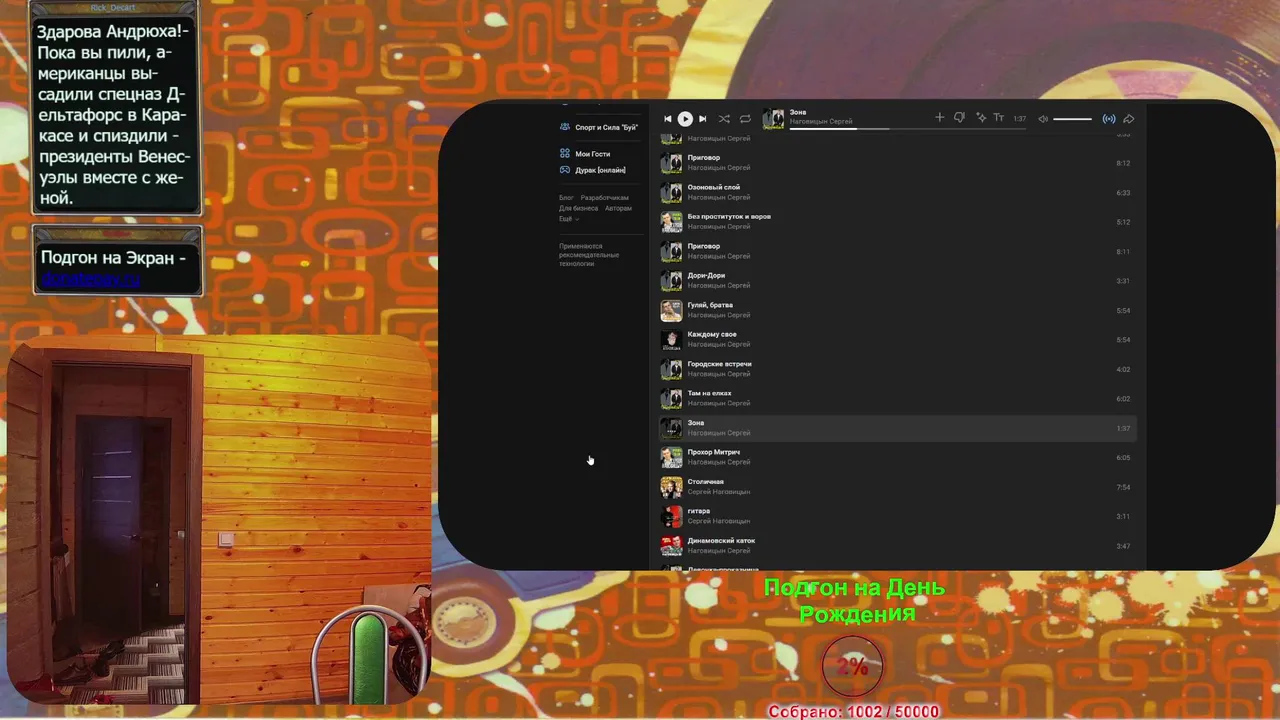This screenshot has height=720, width=1280.
Task: Play the Приговор track lasting 8:11
Action: [897, 251]
